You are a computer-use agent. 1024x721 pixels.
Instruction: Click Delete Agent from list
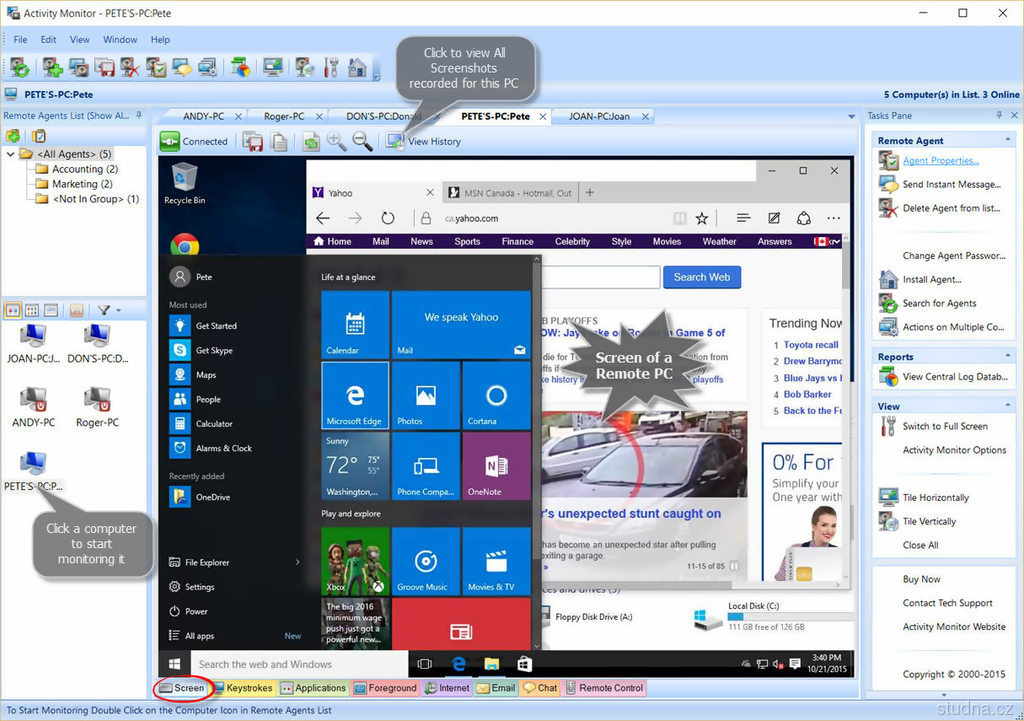pos(951,208)
